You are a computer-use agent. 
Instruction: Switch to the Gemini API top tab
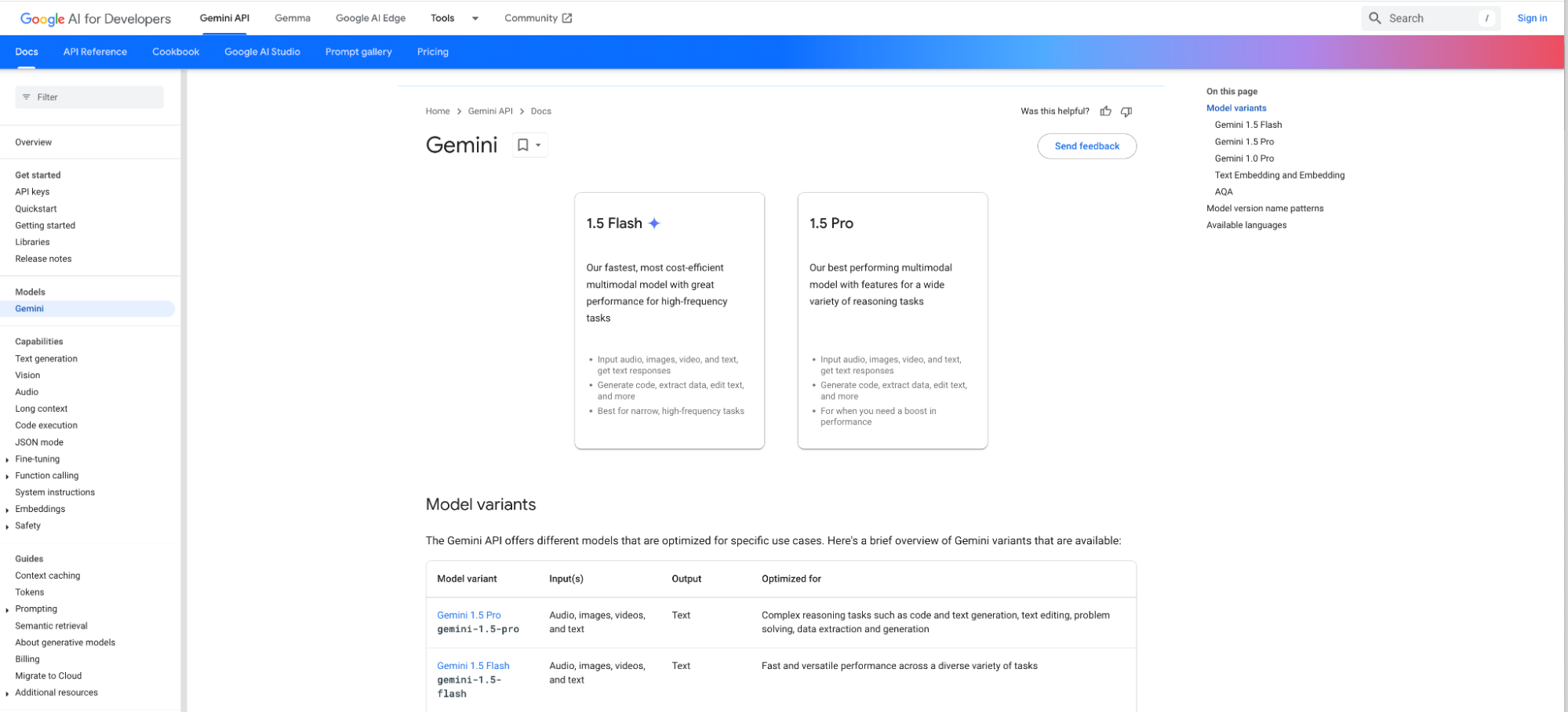click(224, 18)
